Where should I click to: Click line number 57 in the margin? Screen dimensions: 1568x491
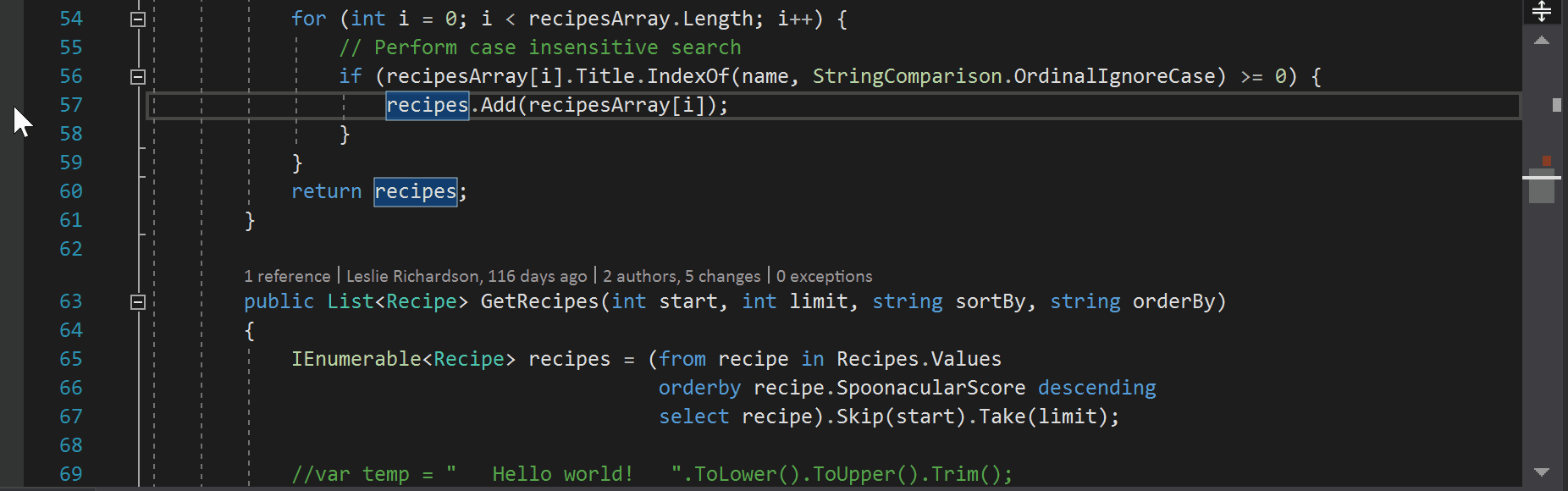[71, 105]
